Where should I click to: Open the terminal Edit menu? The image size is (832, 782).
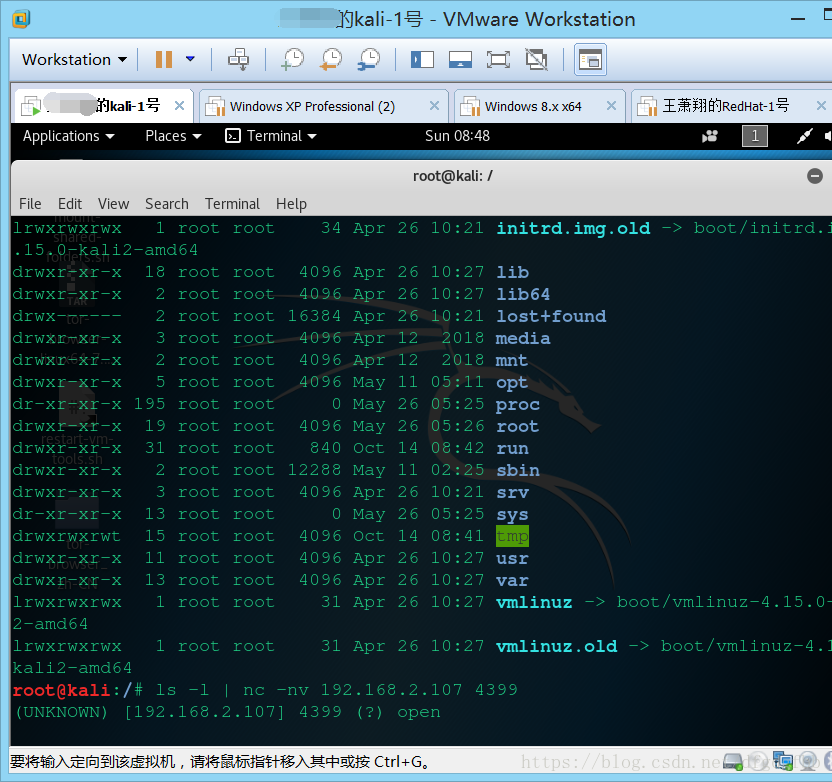tap(70, 204)
